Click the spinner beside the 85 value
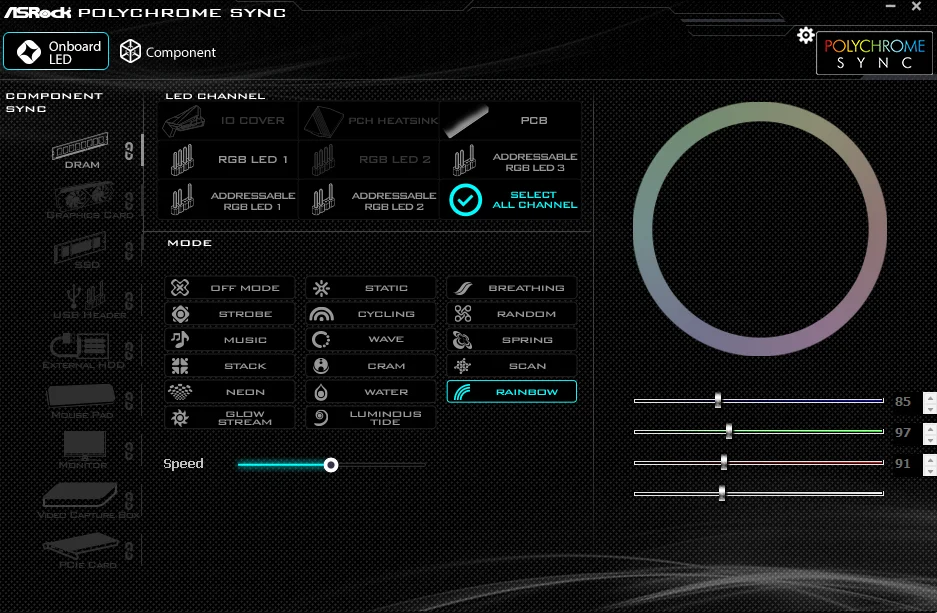This screenshot has width=937, height=613. click(x=929, y=402)
